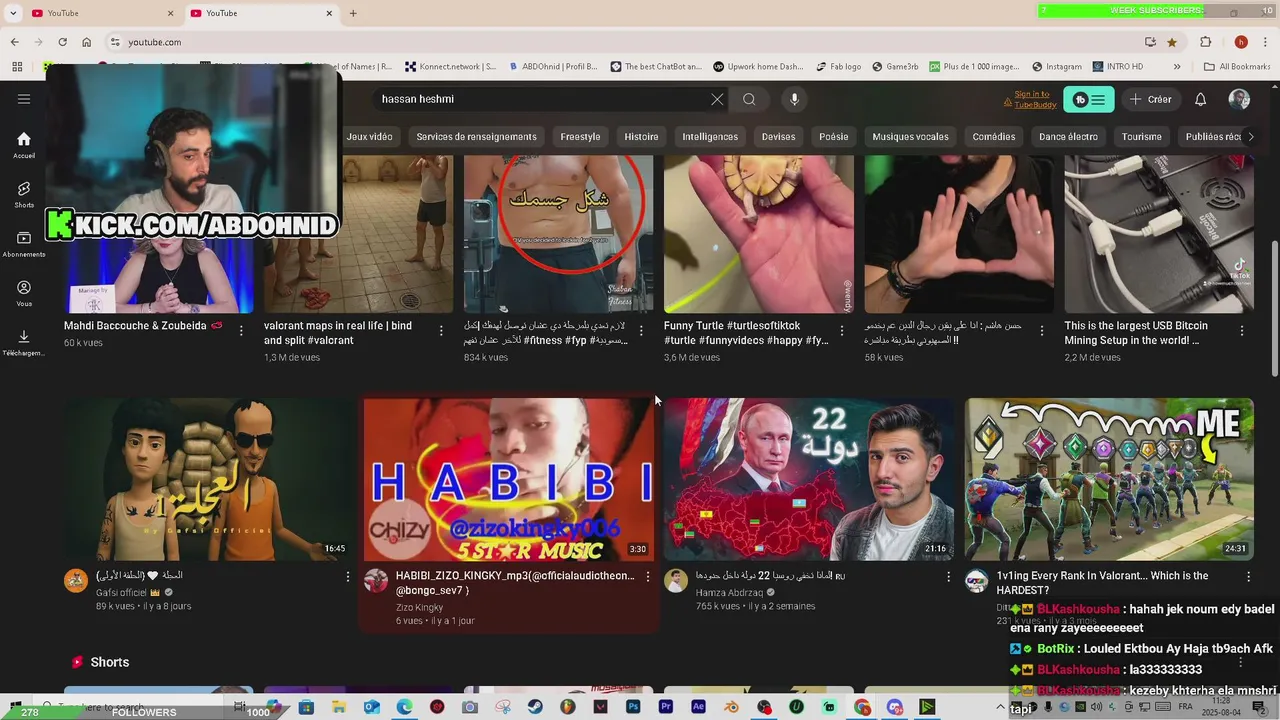
Task: Open 1v1ing Every Rank In Valorant thumbnail
Action: click(1109, 480)
